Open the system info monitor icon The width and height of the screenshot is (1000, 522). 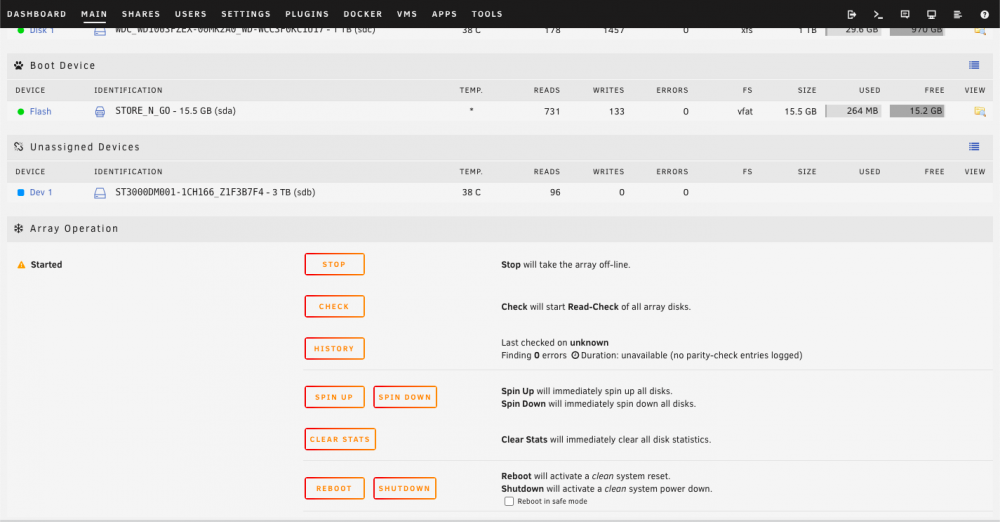pos(931,14)
